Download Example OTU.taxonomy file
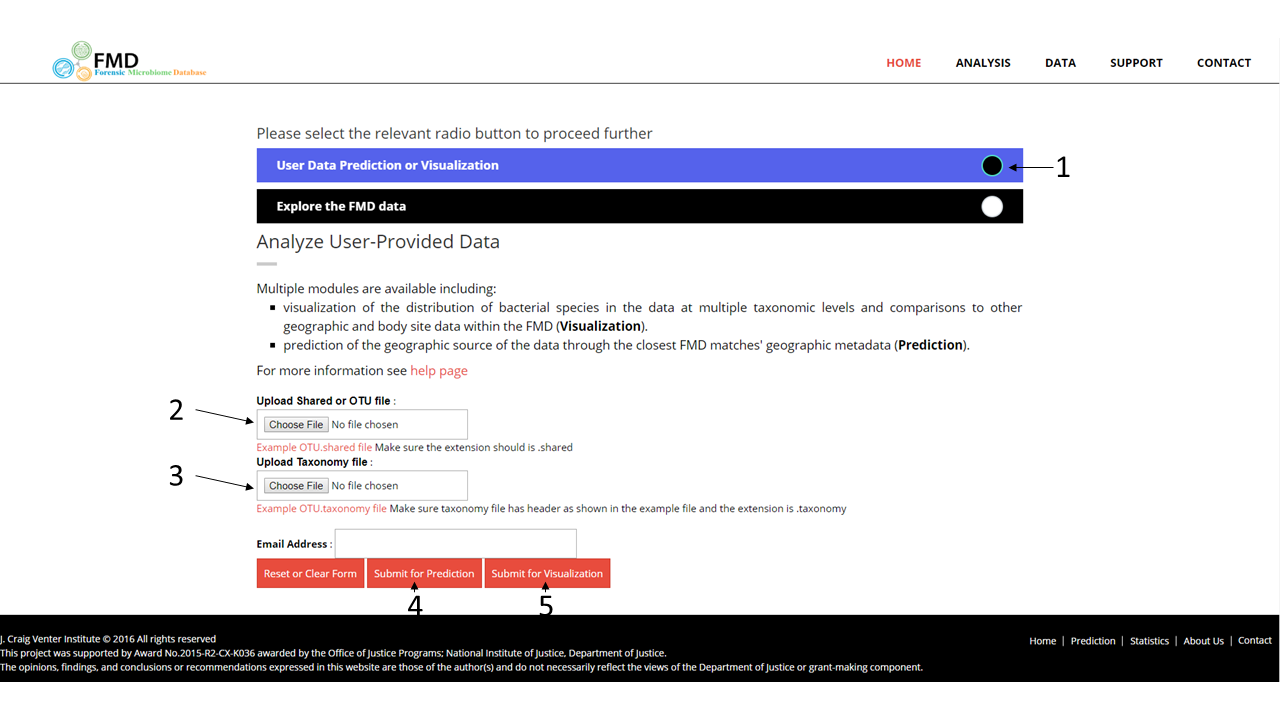1280x720 pixels. coord(322,508)
